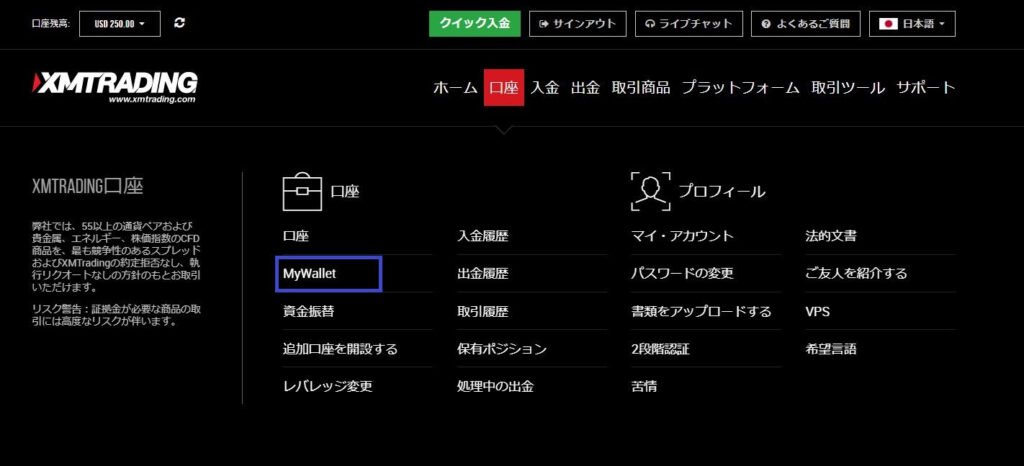Viewport: 1024px width, 466px height.
Task: Open よくあるご質問 page
Action: point(805,23)
